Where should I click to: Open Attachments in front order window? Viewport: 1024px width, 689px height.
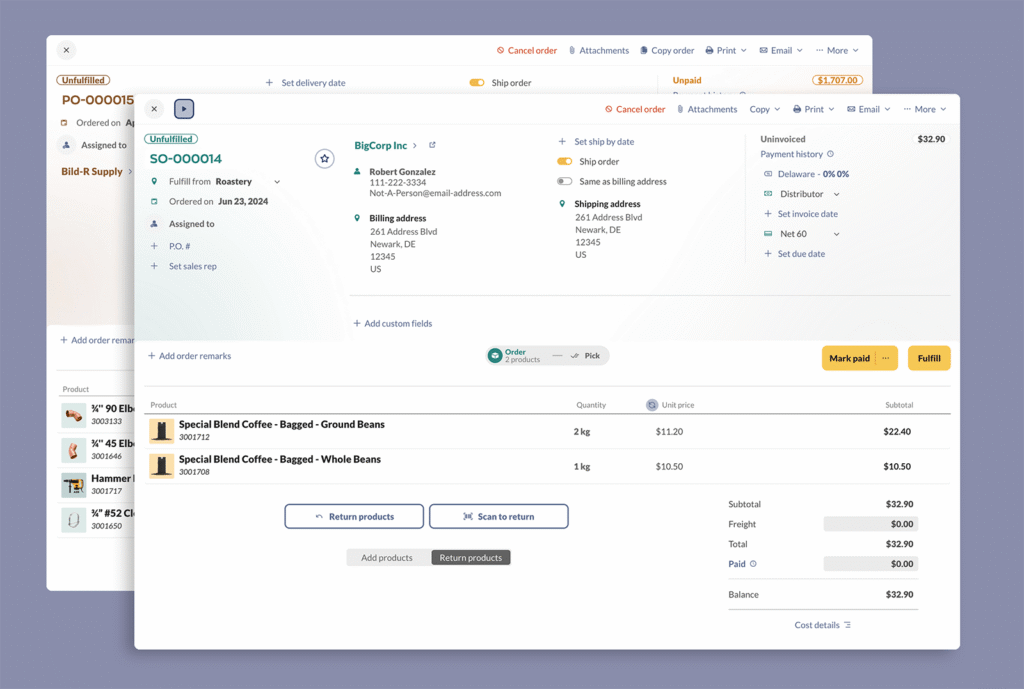click(706, 109)
